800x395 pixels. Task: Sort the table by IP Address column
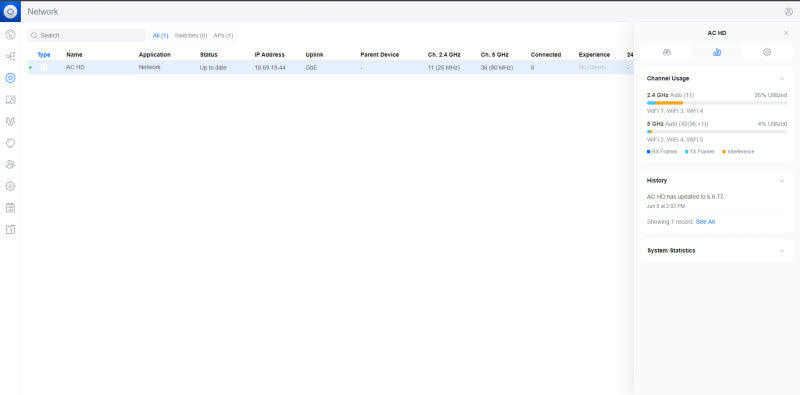coord(269,55)
